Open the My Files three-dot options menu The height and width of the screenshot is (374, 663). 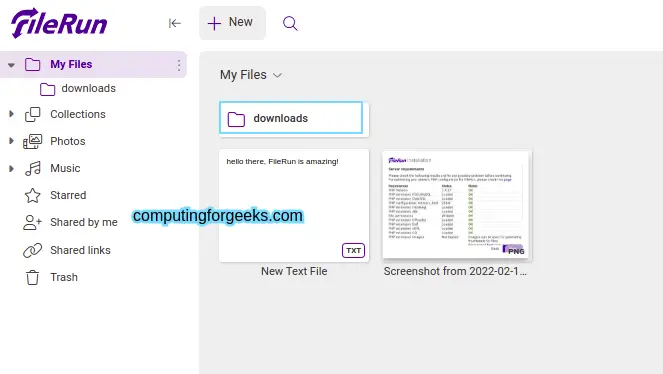point(179,65)
